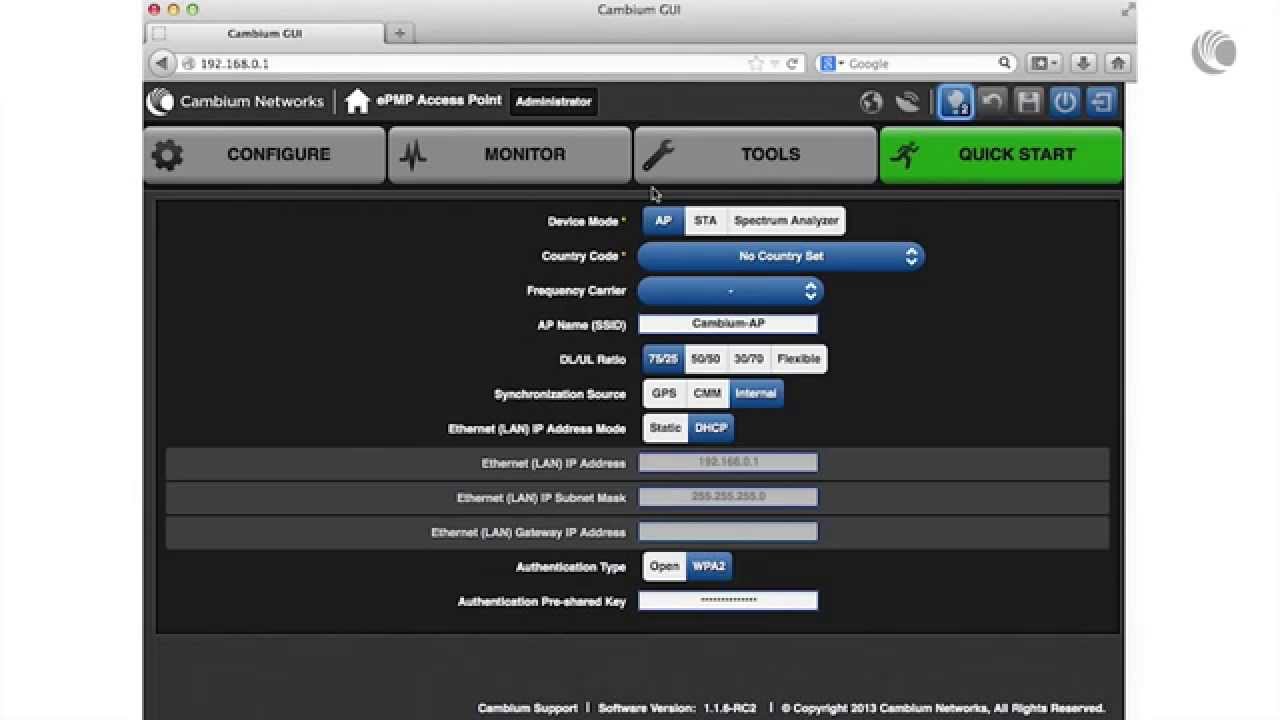Set Device Mode to AP
The image size is (1280, 720).
pos(663,221)
